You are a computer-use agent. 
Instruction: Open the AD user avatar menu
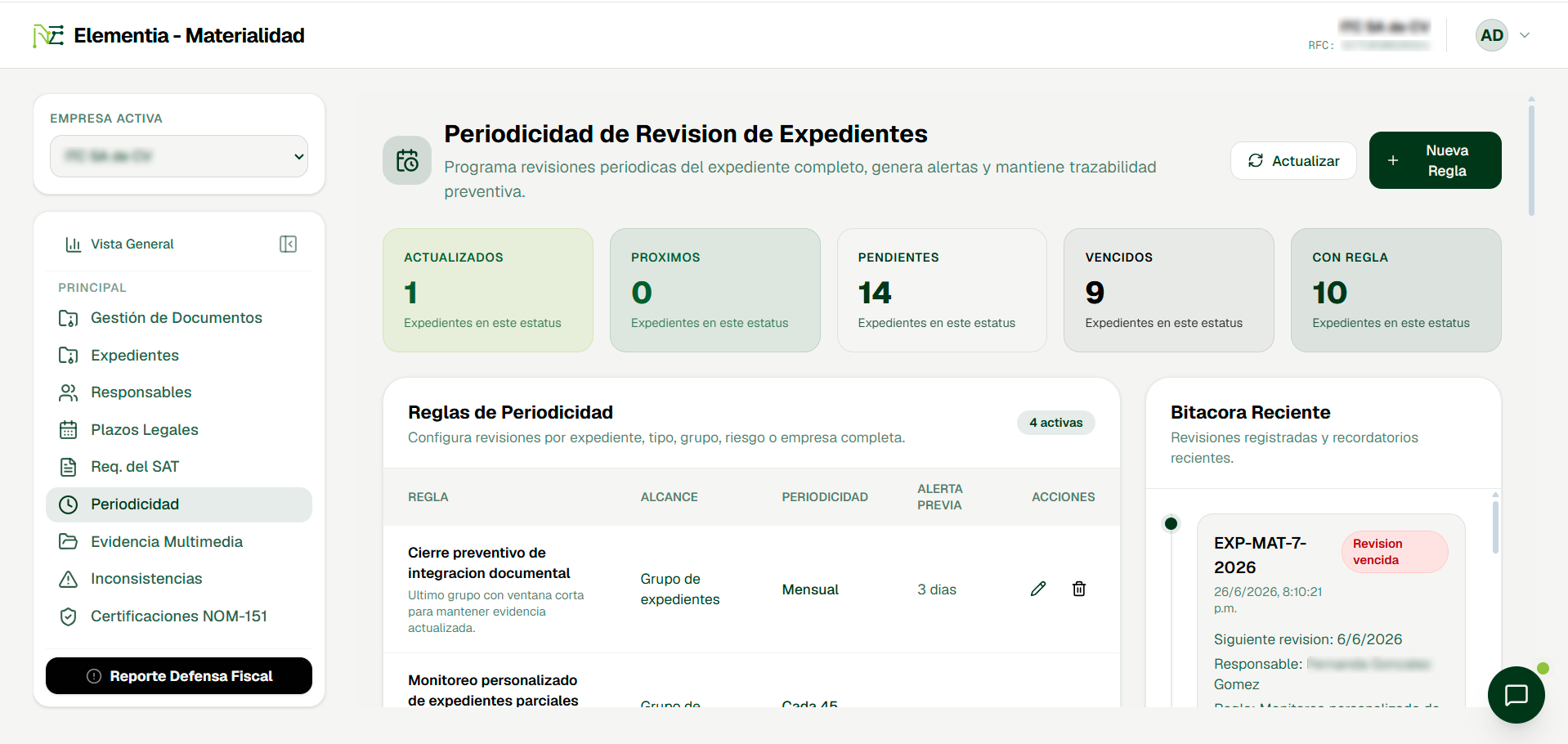coord(1492,35)
